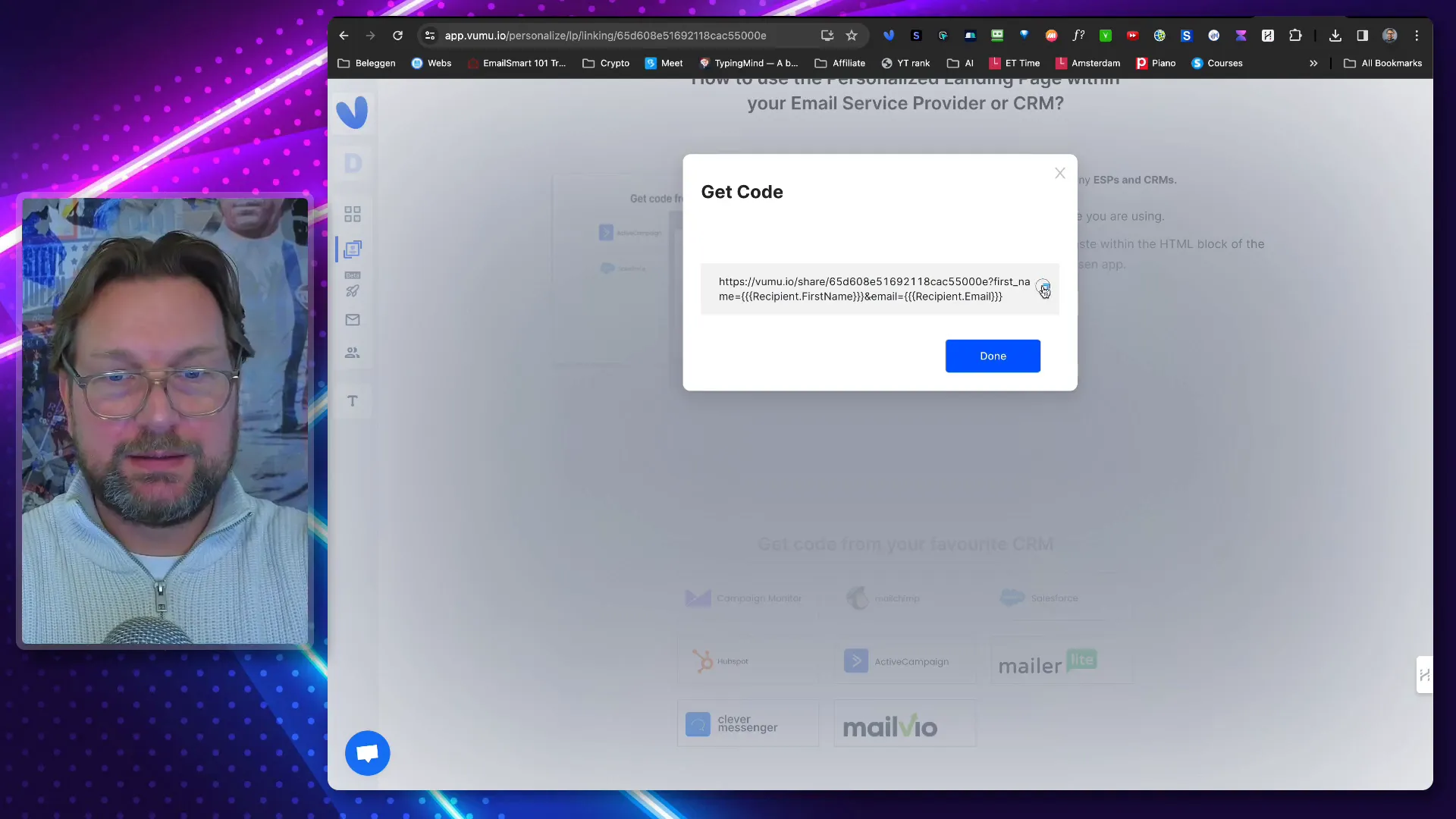Go forward in the browser
Viewport: 1456px width, 819px height.
click(x=370, y=36)
